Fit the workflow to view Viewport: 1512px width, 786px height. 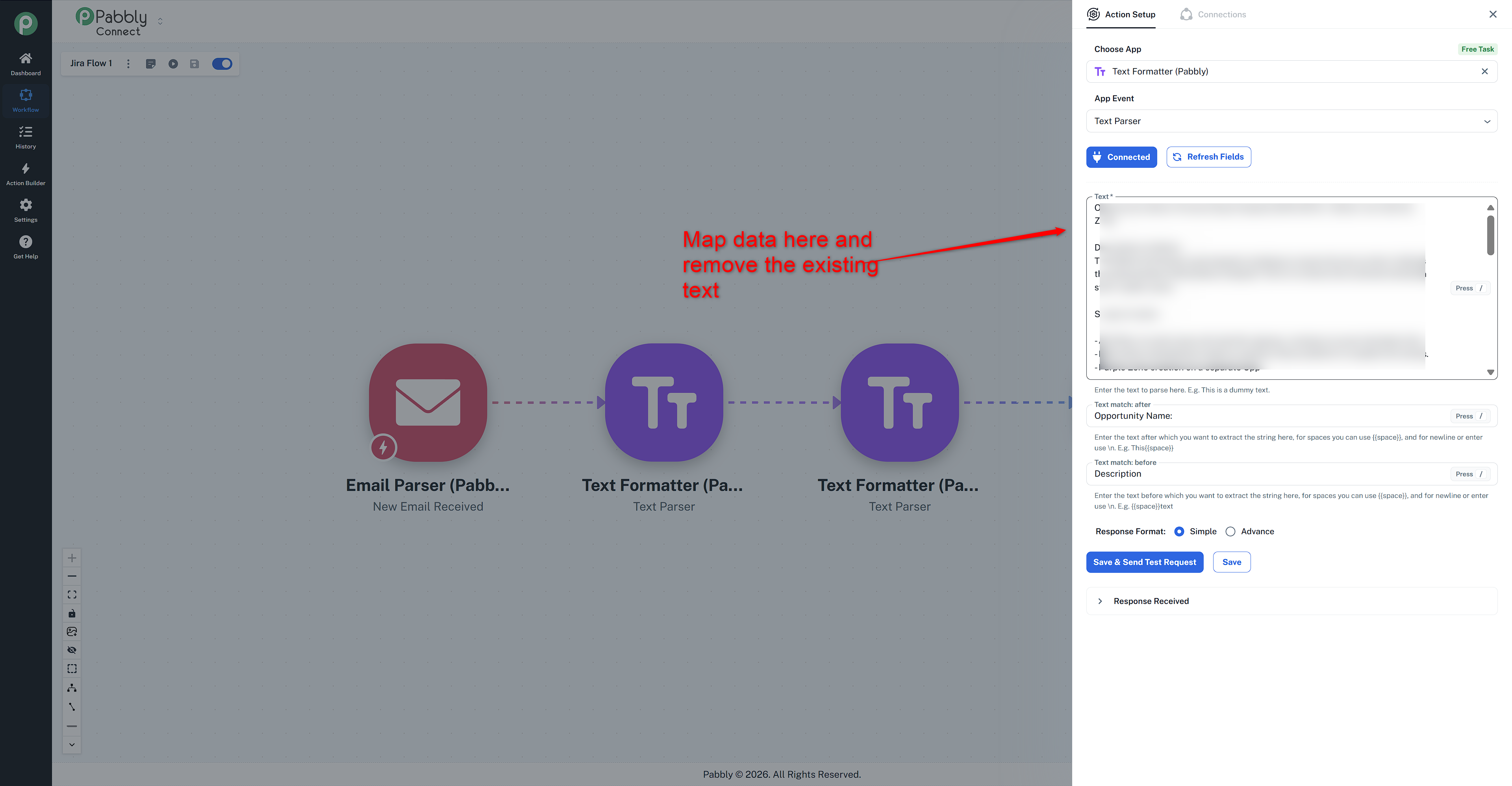(x=72, y=595)
